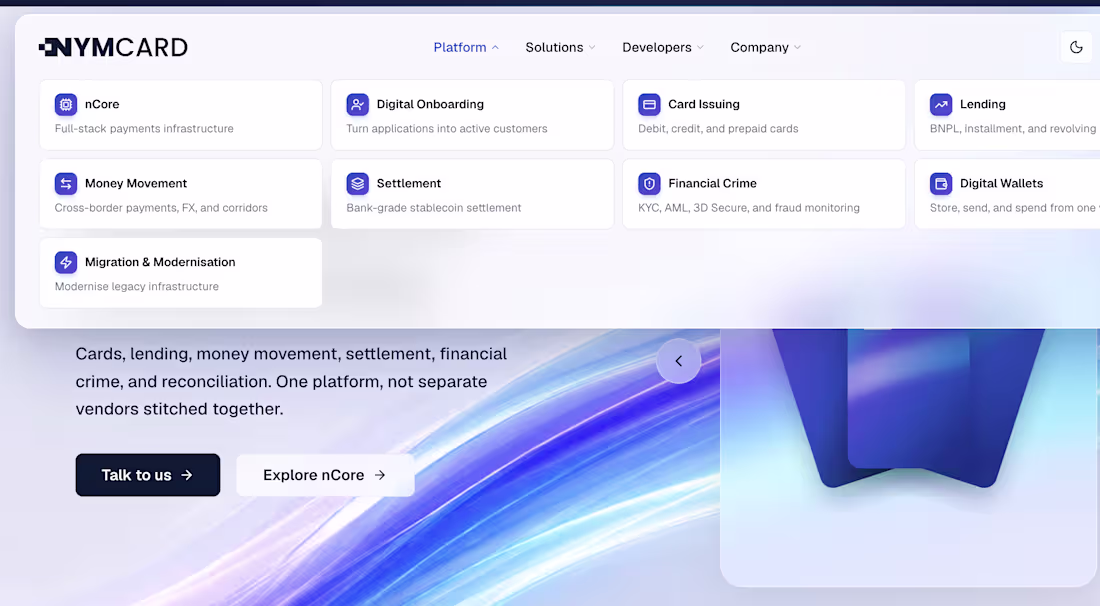Expand the Solutions dropdown chevron
This screenshot has width=1100, height=606.
point(592,48)
